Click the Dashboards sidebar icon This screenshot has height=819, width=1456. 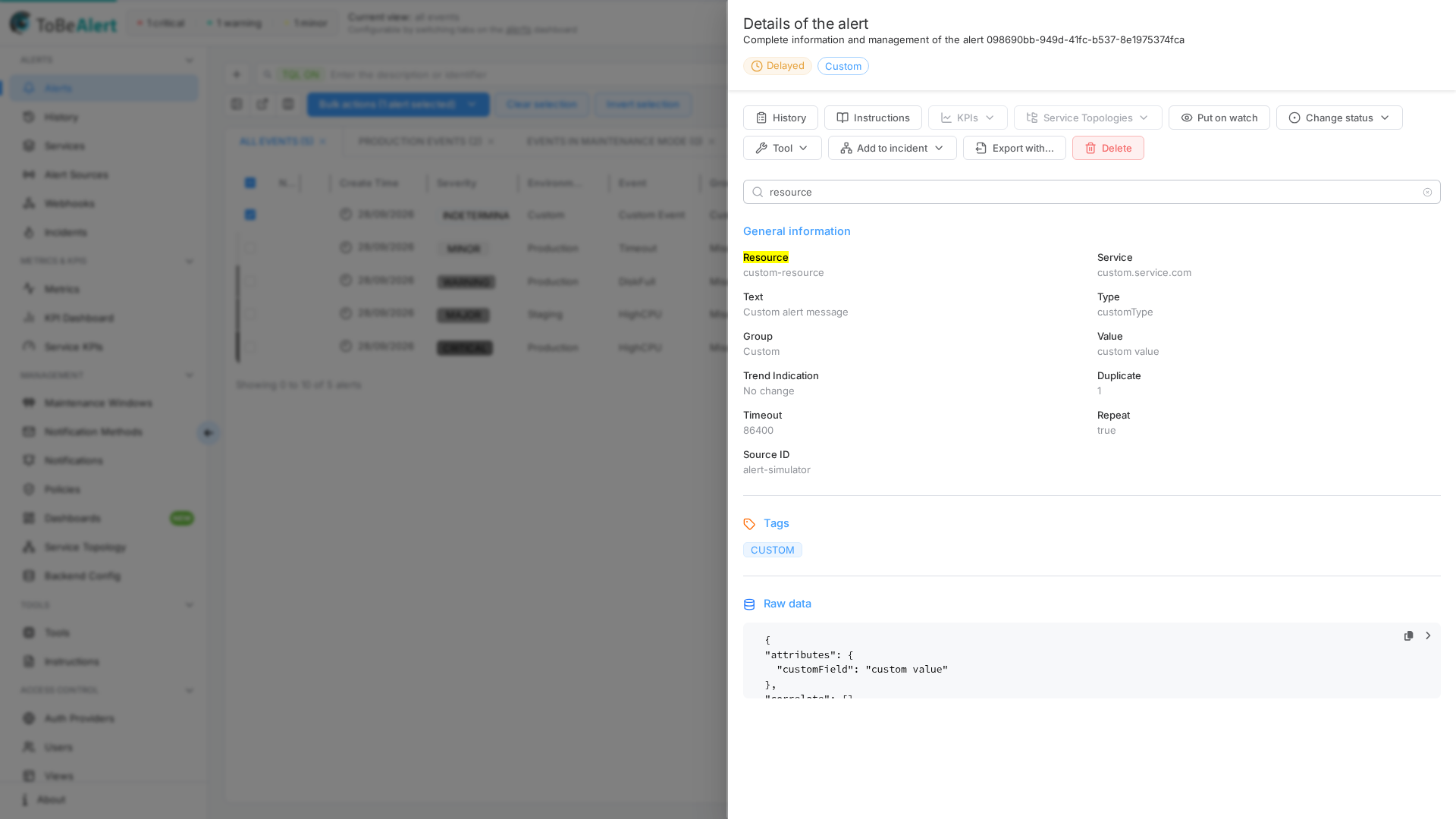(29, 518)
